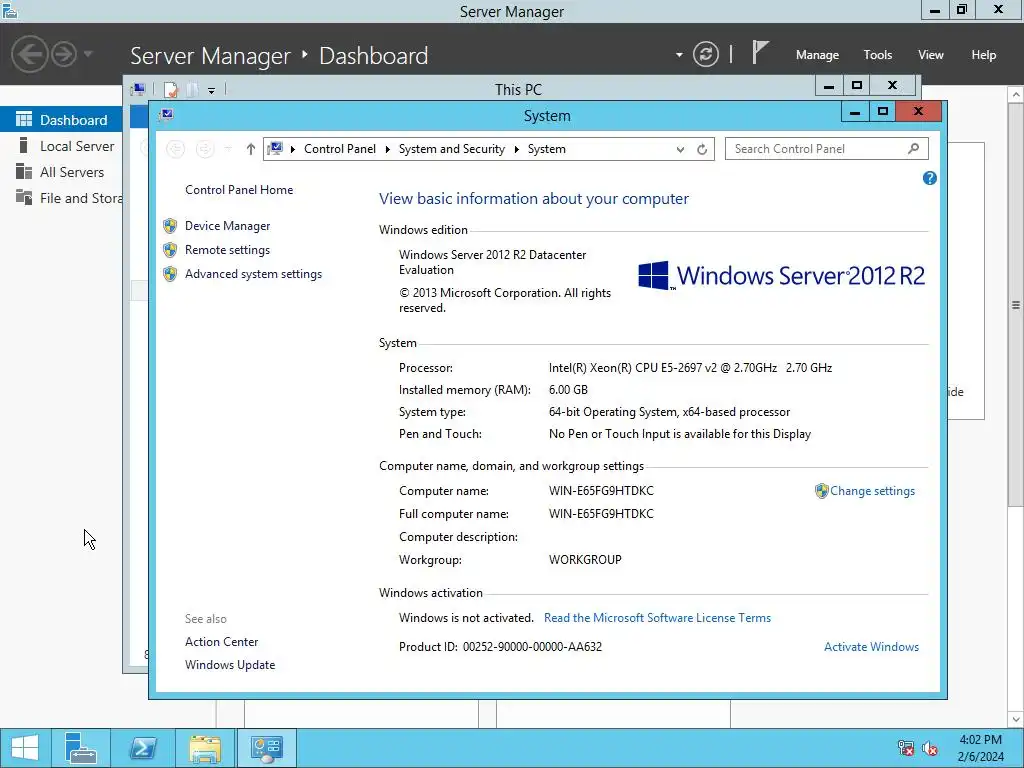This screenshot has height=768, width=1024.
Task: Open Server Manager's View menu
Action: (931, 55)
